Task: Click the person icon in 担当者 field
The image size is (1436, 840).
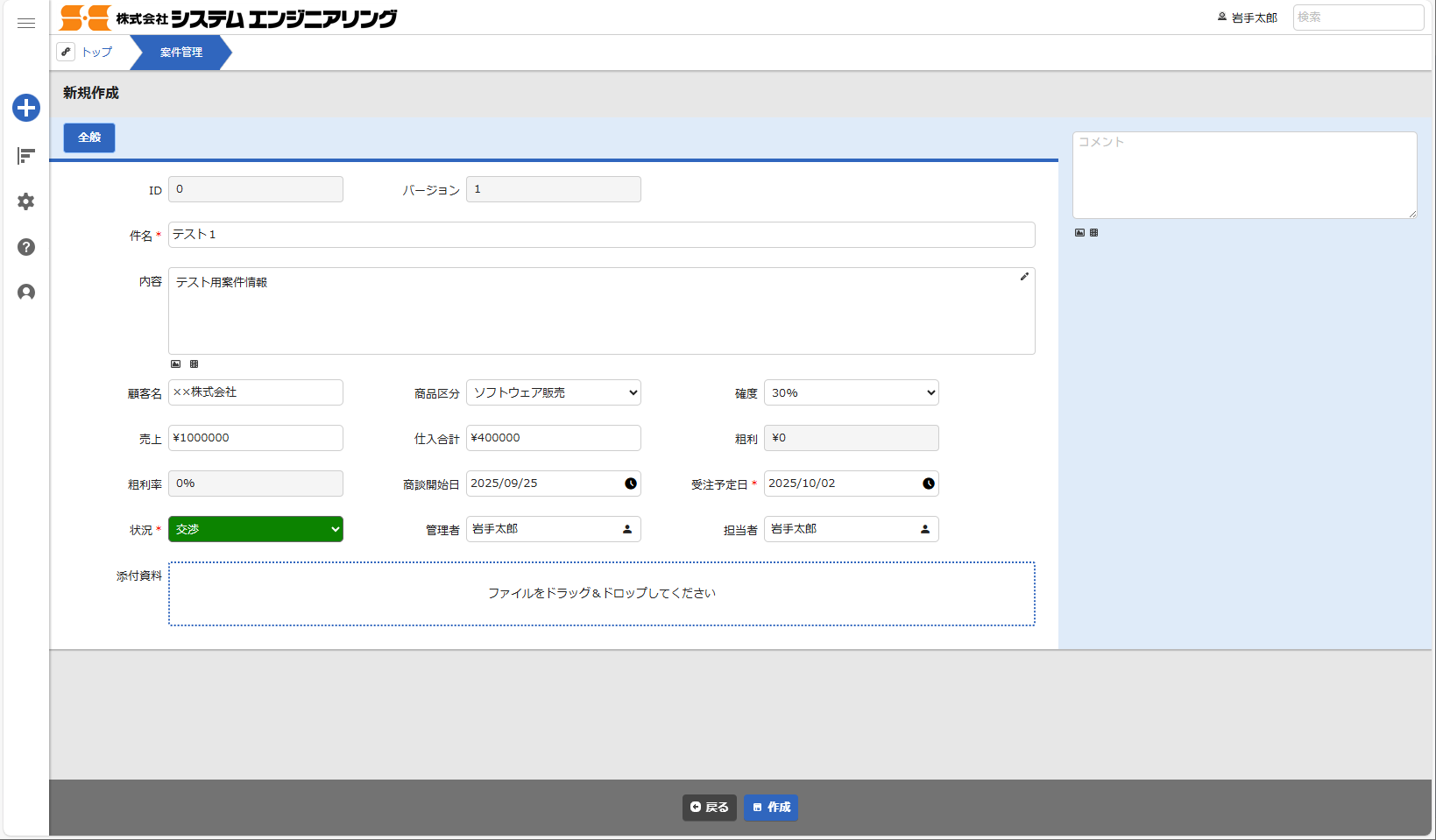Action: [x=925, y=529]
